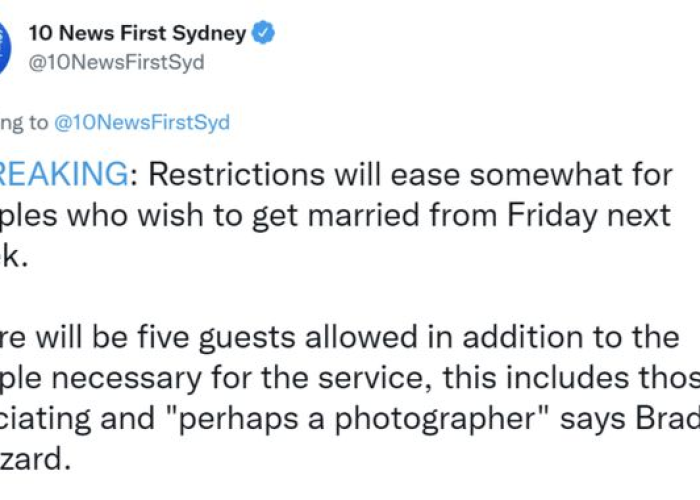The width and height of the screenshot is (700, 500).
Task: Click the grey "ng to" replying label
Action: point(24,123)
